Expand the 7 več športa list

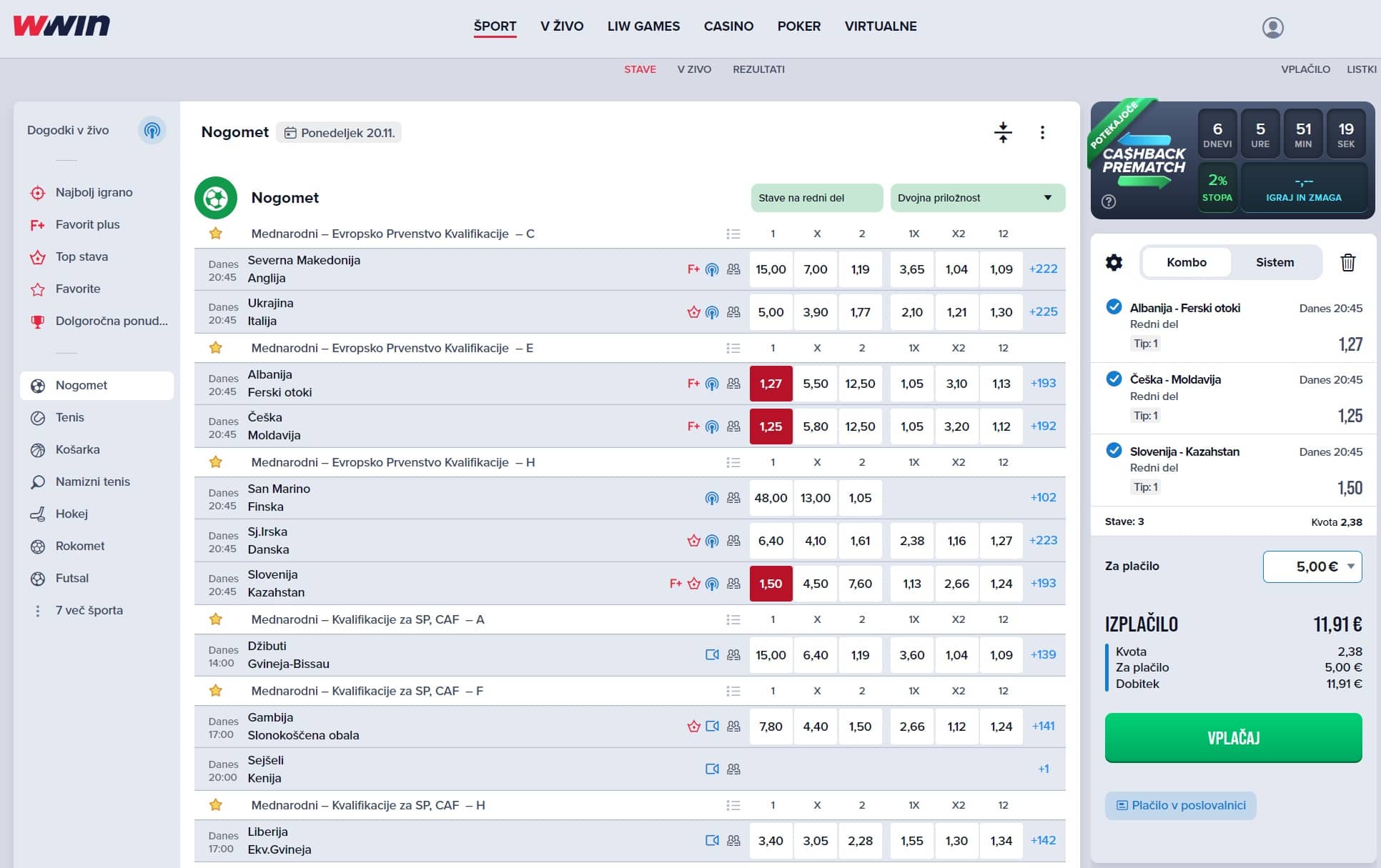89,610
